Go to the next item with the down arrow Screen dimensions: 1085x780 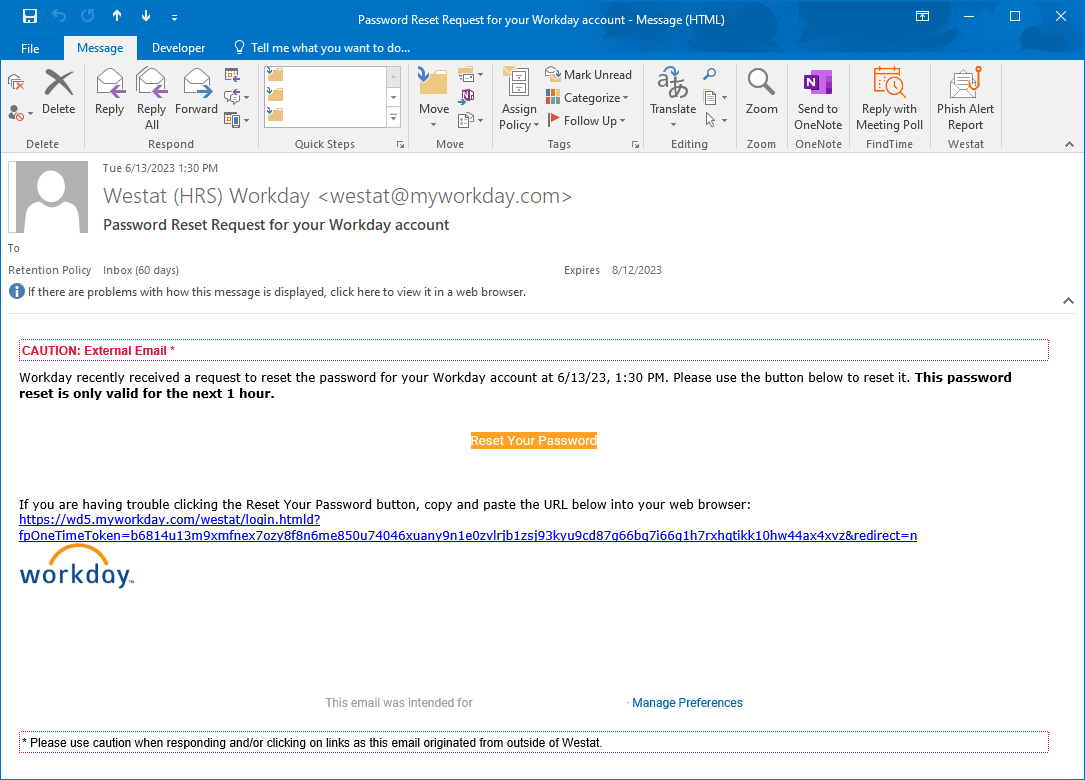(x=146, y=16)
